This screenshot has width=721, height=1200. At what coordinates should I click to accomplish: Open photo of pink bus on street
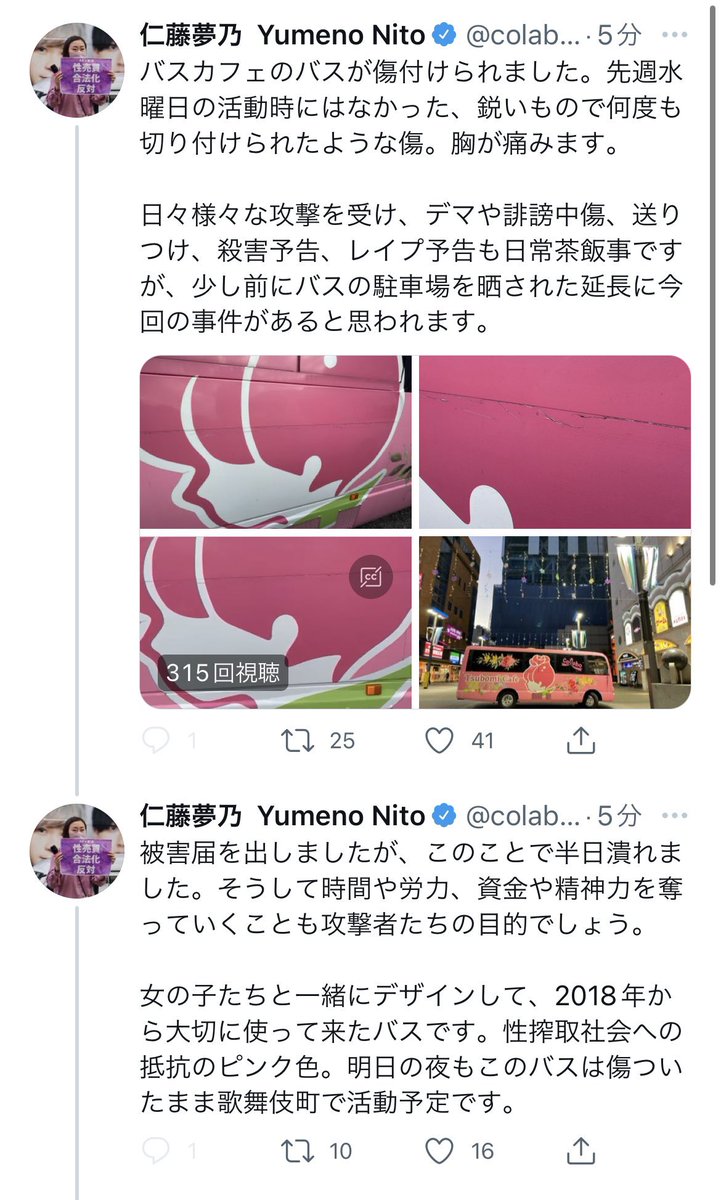pos(555,623)
